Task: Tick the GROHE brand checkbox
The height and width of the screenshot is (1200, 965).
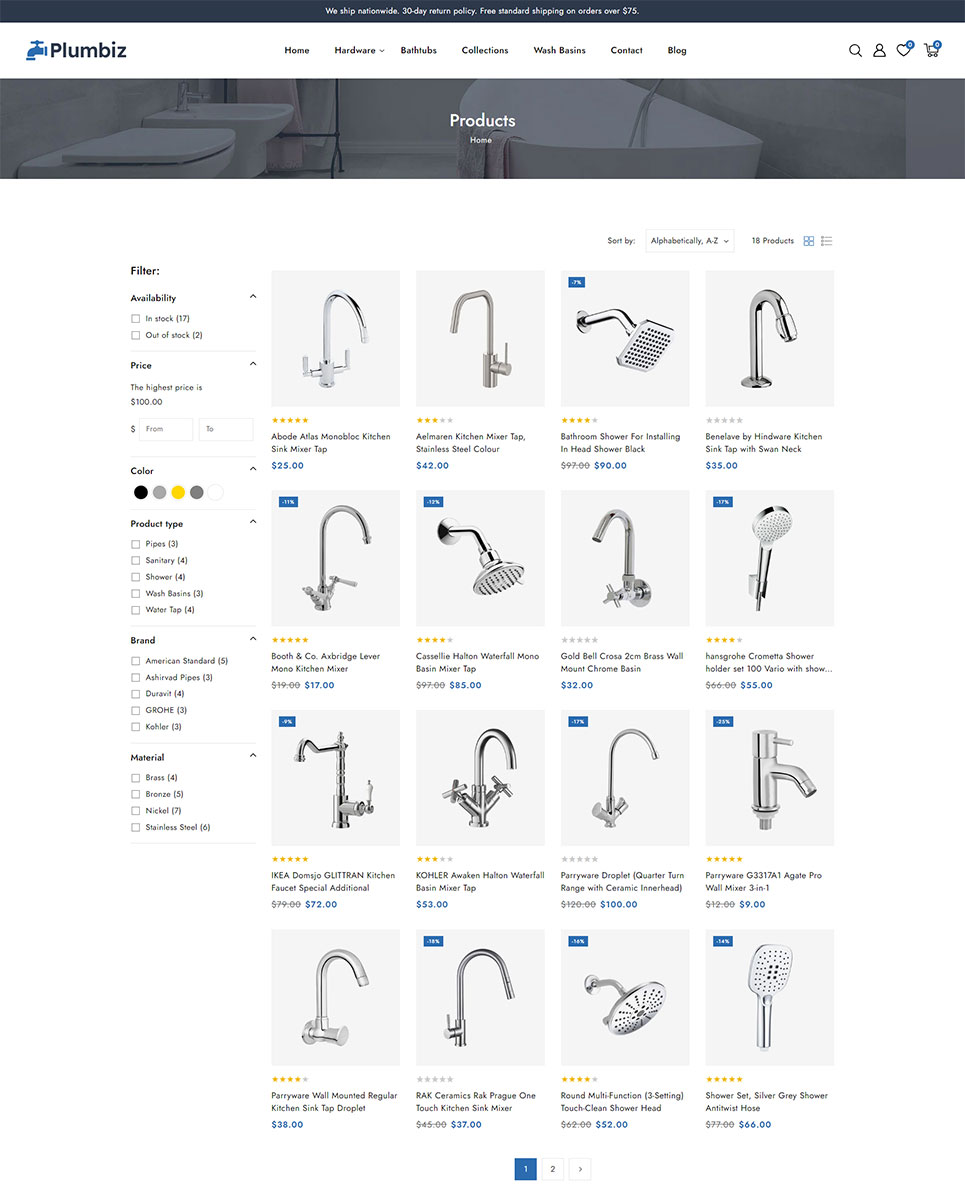Action: click(x=135, y=710)
